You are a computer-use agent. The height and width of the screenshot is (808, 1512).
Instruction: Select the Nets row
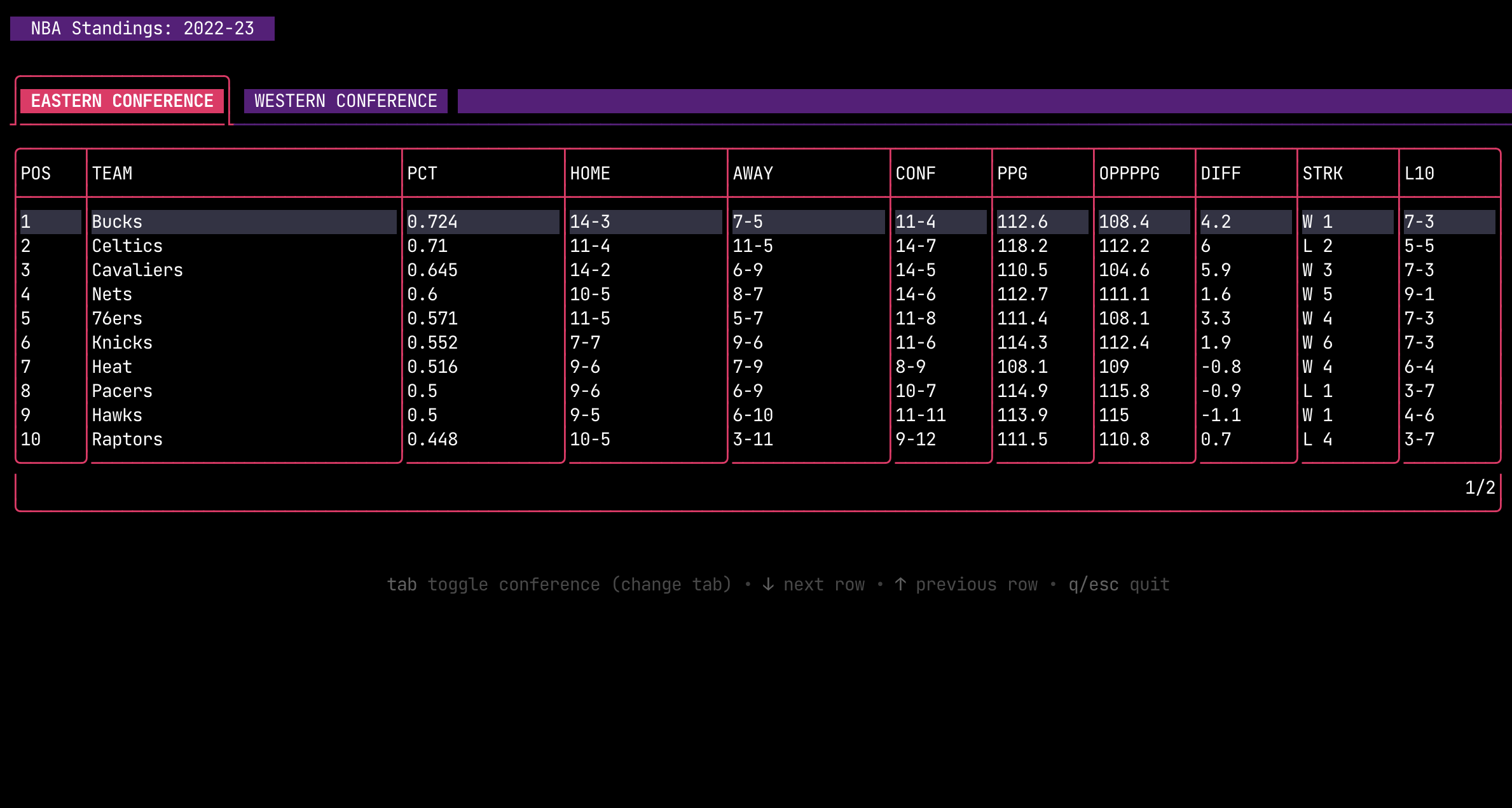pos(112,295)
